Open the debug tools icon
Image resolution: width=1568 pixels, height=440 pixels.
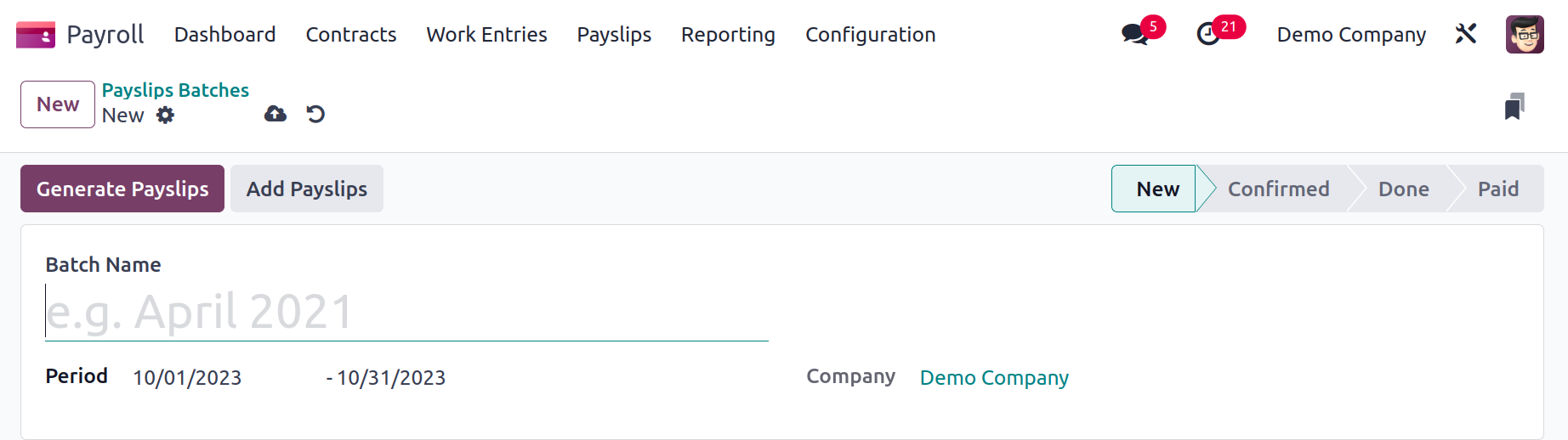1466,34
